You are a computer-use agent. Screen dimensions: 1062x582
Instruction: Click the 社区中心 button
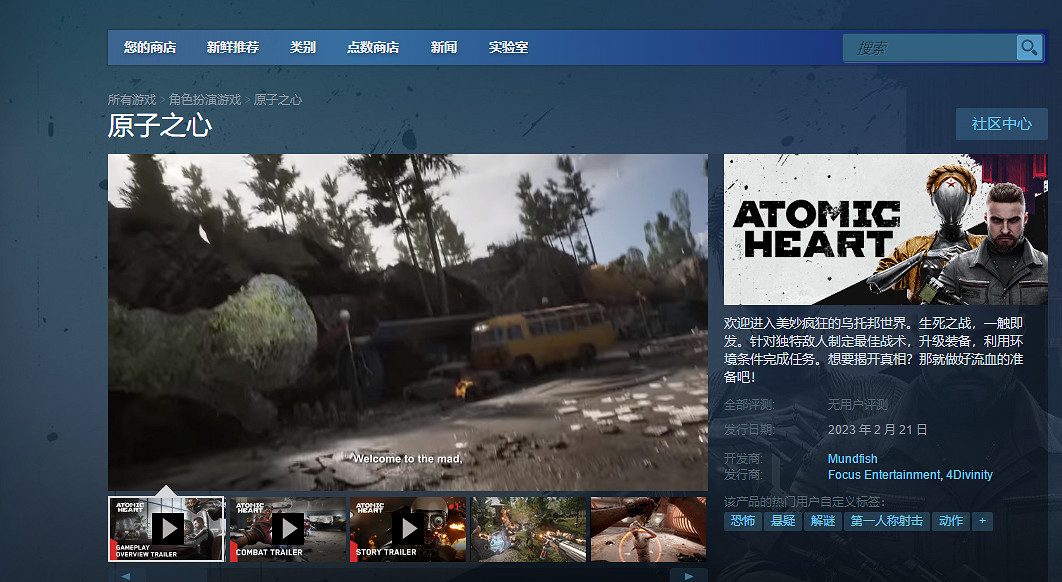(x=1001, y=124)
